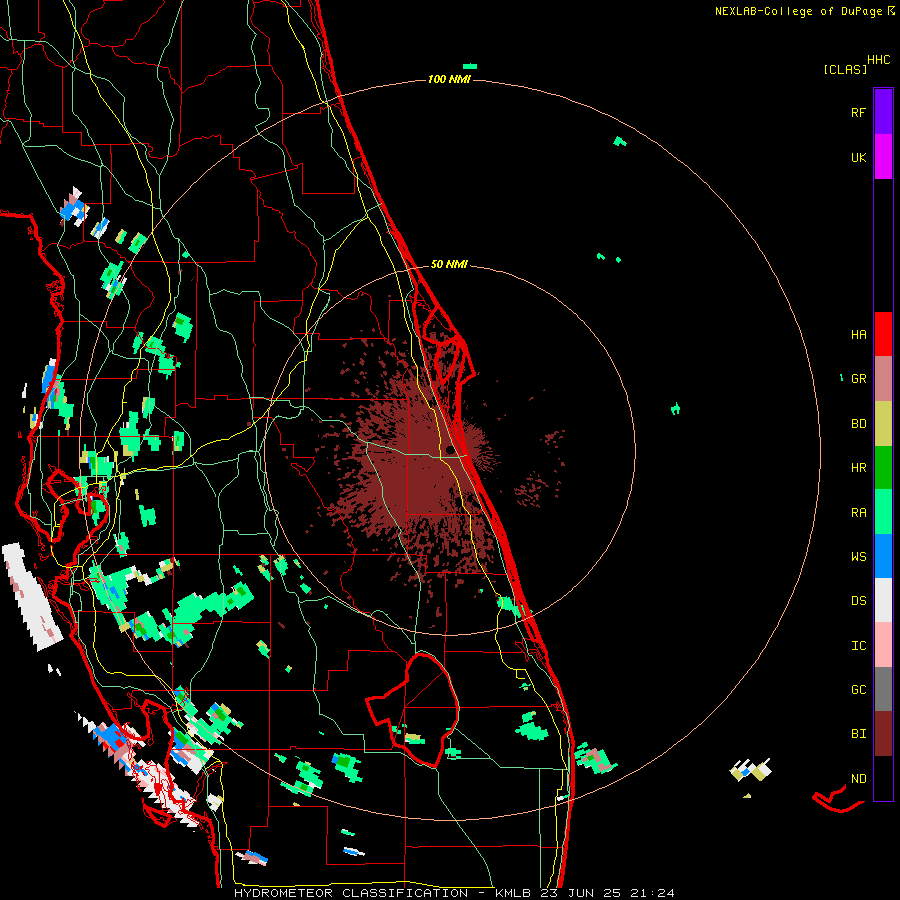Click the "50 NMI" range ring label
This screenshot has width=900, height=900.
(x=449, y=265)
